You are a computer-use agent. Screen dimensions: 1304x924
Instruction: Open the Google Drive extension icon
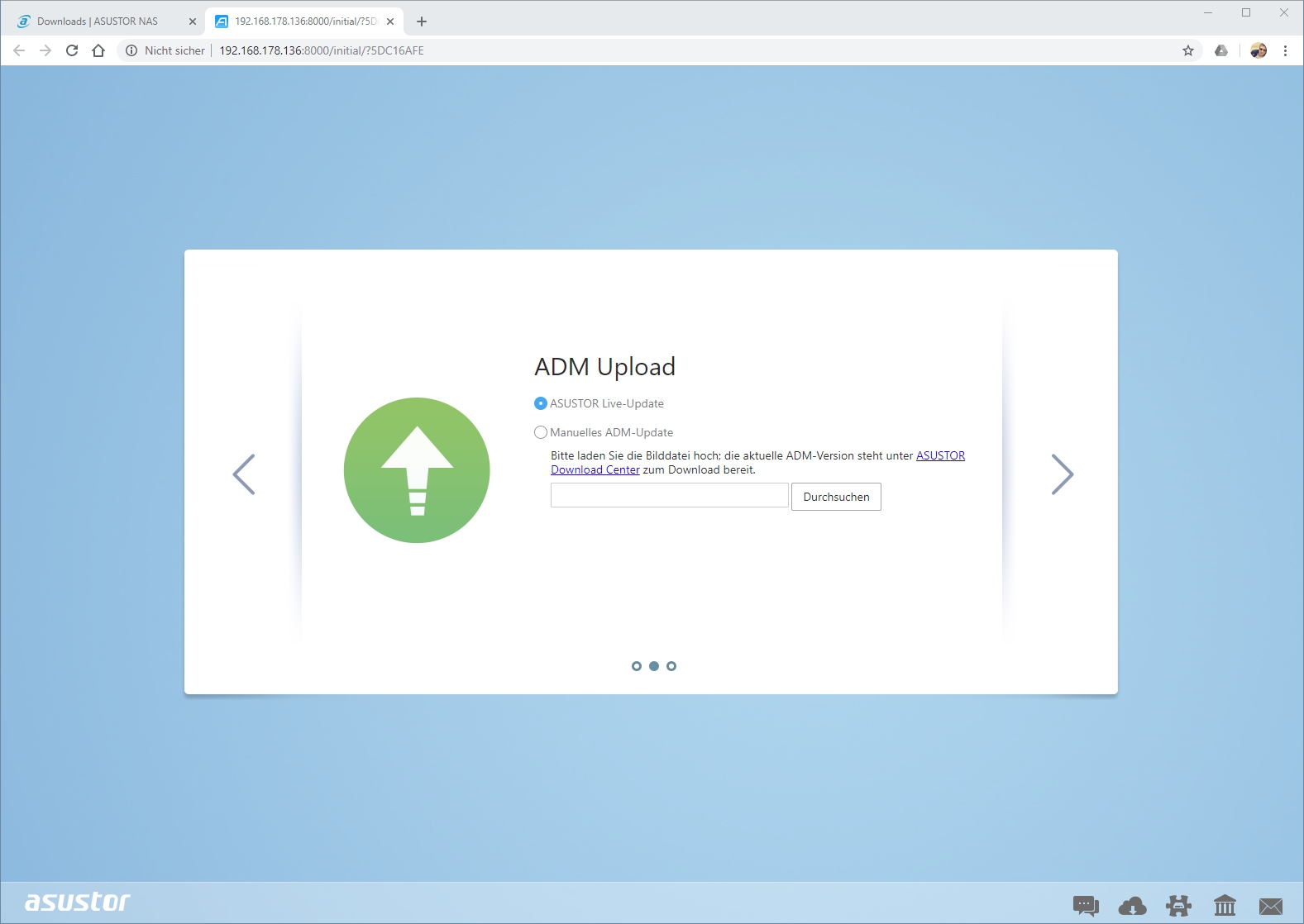(x=1221, y=50)
